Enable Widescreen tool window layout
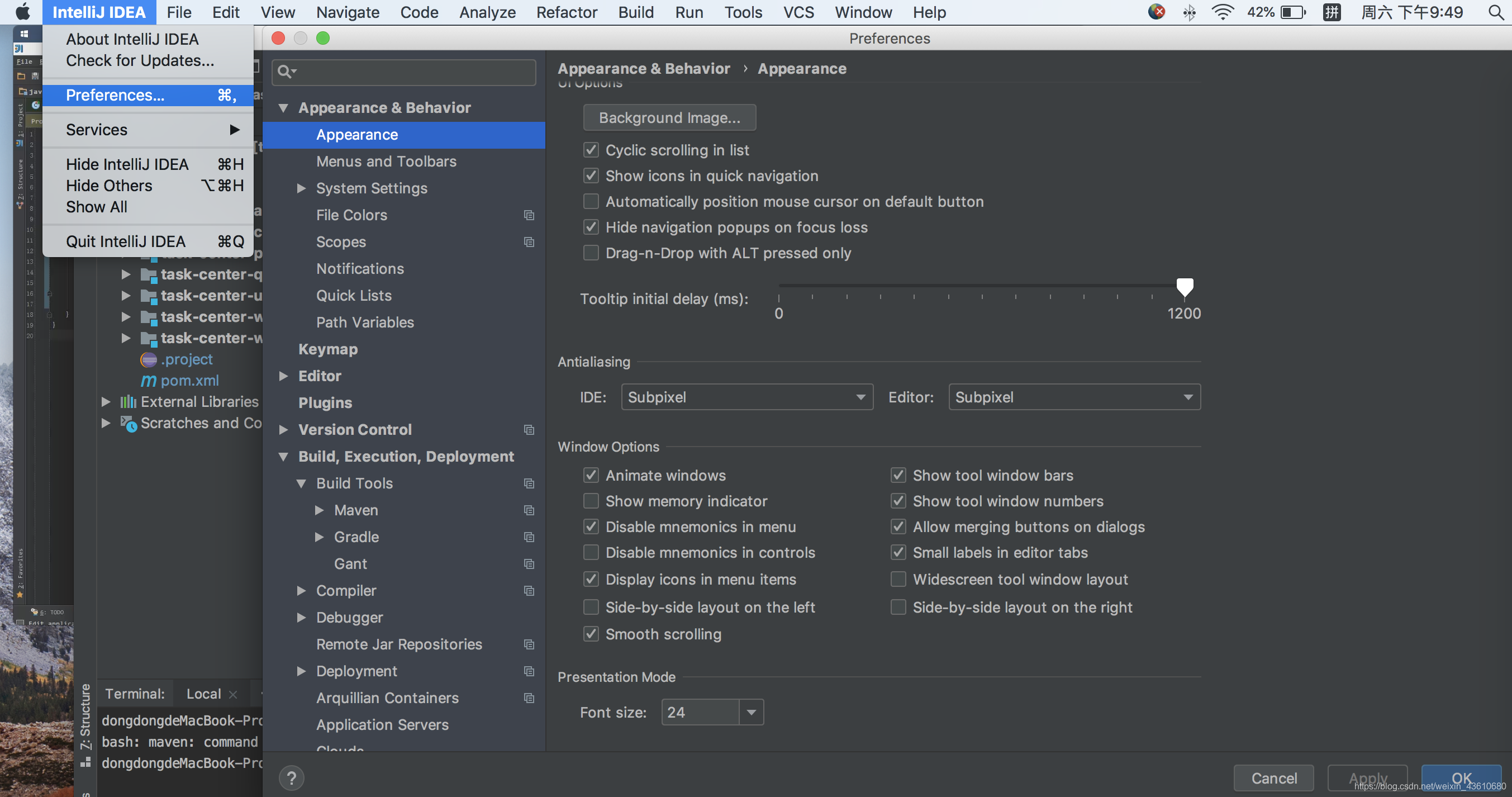The width and height of the screenshot is (1512, 797). 898,579
